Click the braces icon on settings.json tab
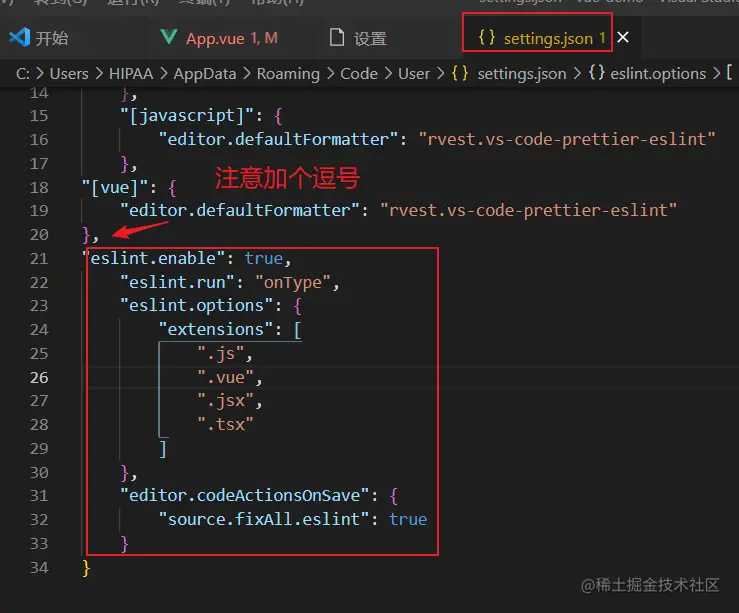The width and height of the screenshot is (739, 613). click(x=487, y=37)
